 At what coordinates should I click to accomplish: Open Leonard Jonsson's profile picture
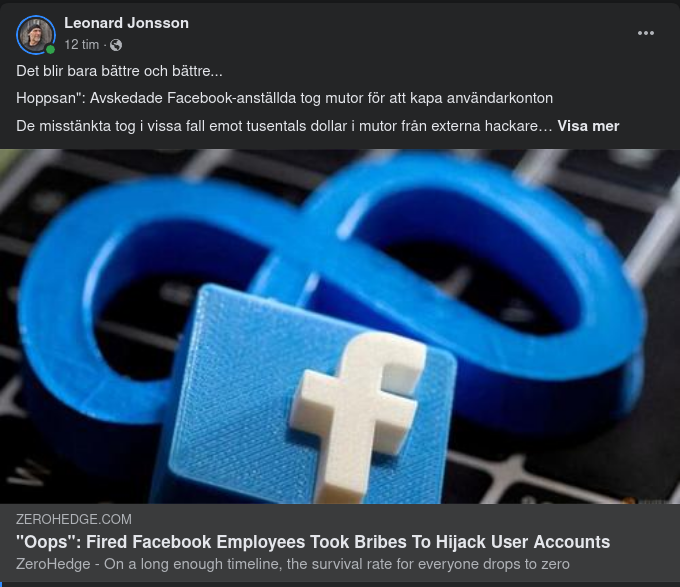click(x=36, y=35)
